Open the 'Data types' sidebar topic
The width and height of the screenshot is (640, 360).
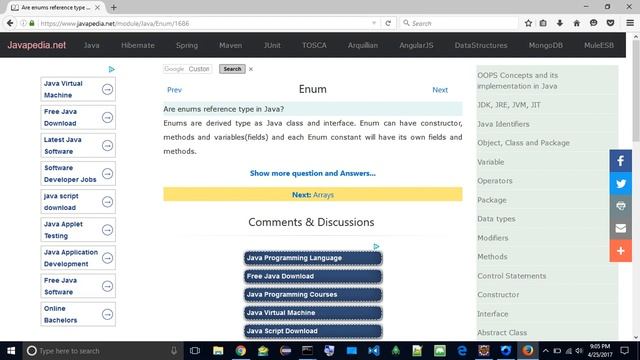pos(496,219)
